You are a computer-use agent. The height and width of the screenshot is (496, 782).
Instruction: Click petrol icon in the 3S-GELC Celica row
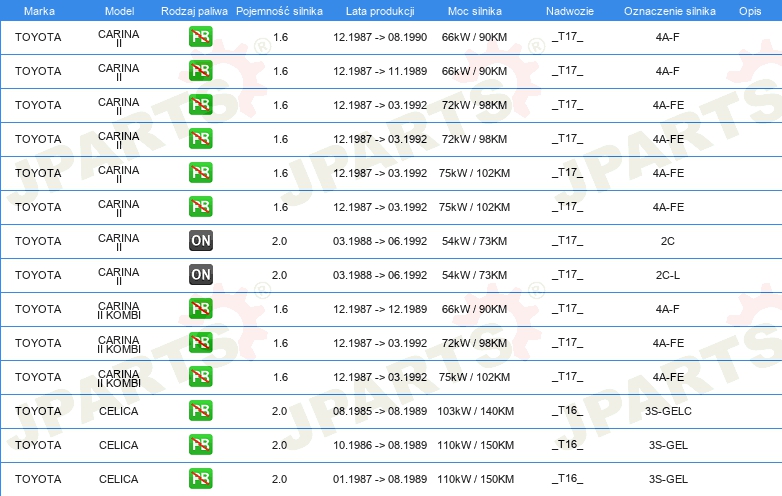click(200, 410)
